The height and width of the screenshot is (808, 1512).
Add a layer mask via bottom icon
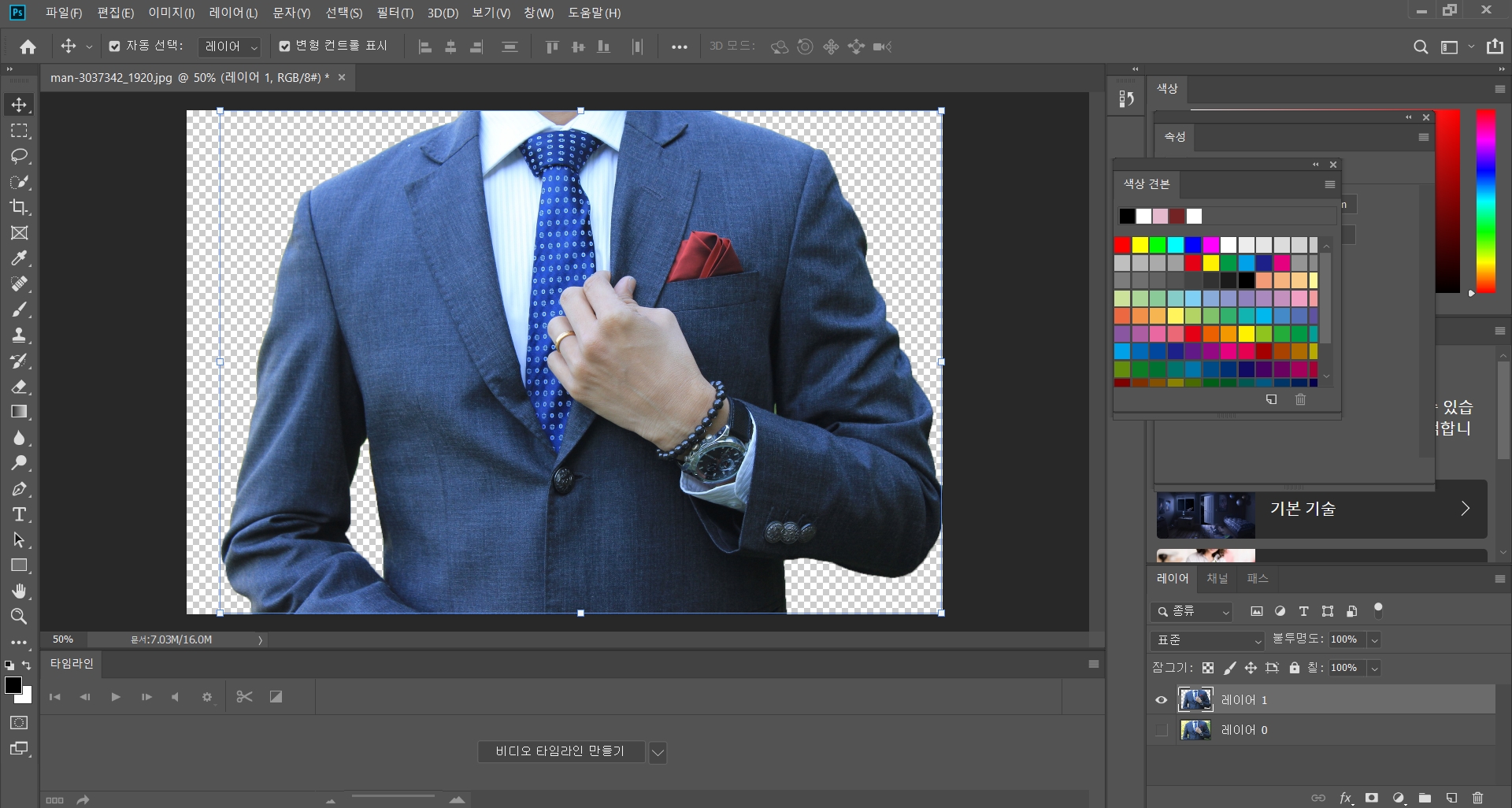click(x=1372, y=798)
